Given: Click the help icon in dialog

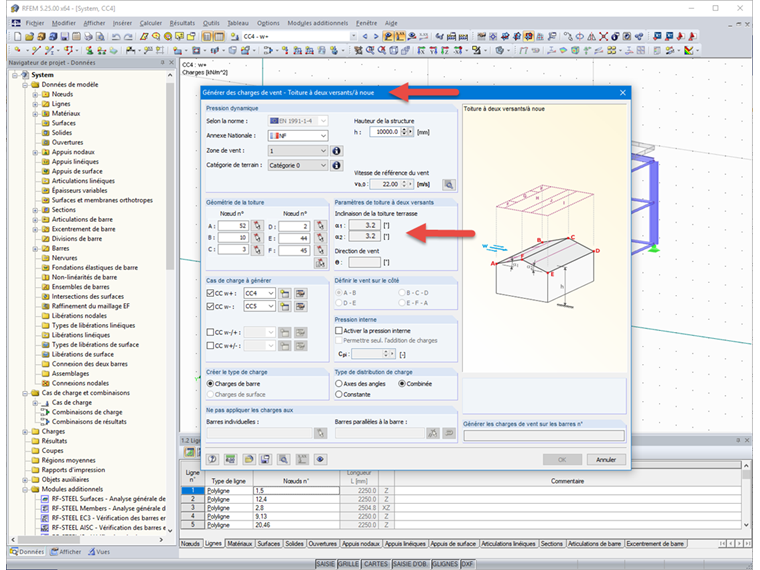Looking at the screenshot, I should [x=213, y=459].
